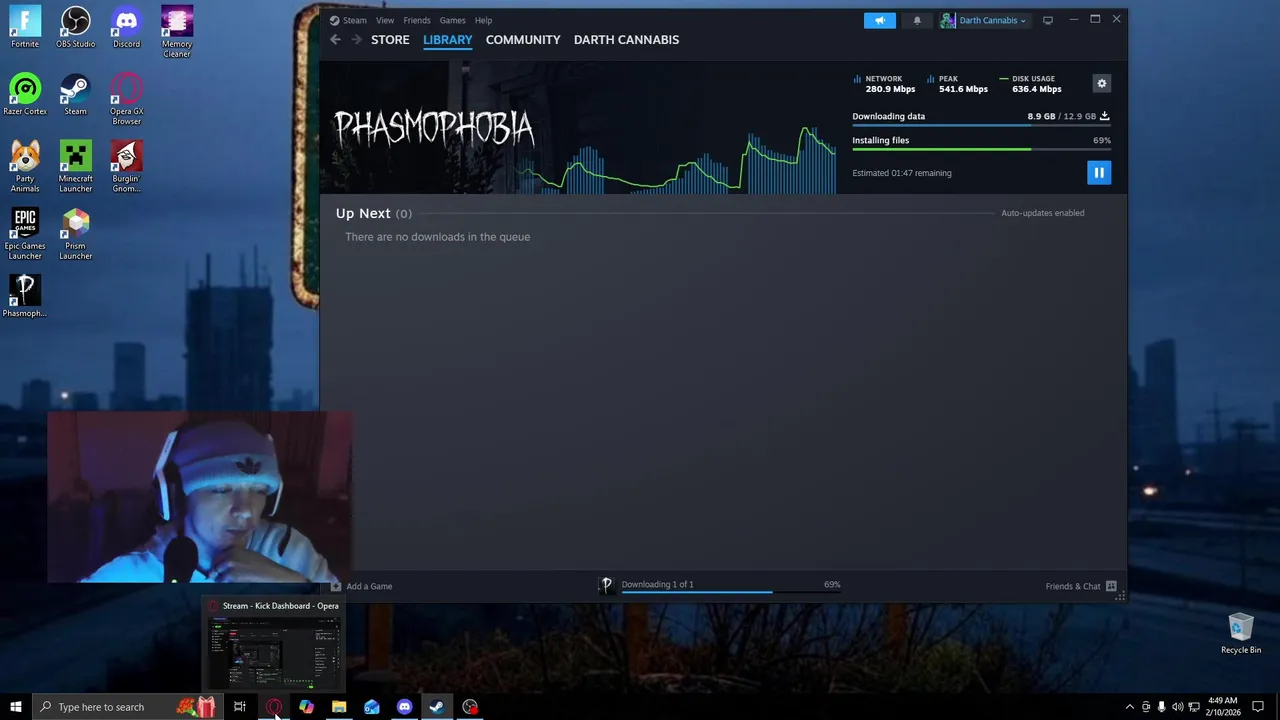Open the Steam menu in the menu bar
This screenshot has height=720, width=1280.
click(x=354, y=20)
